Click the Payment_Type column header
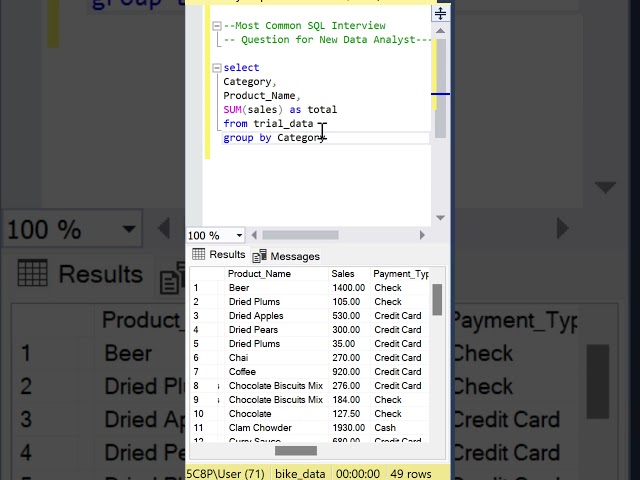 [x=401, y=274]
